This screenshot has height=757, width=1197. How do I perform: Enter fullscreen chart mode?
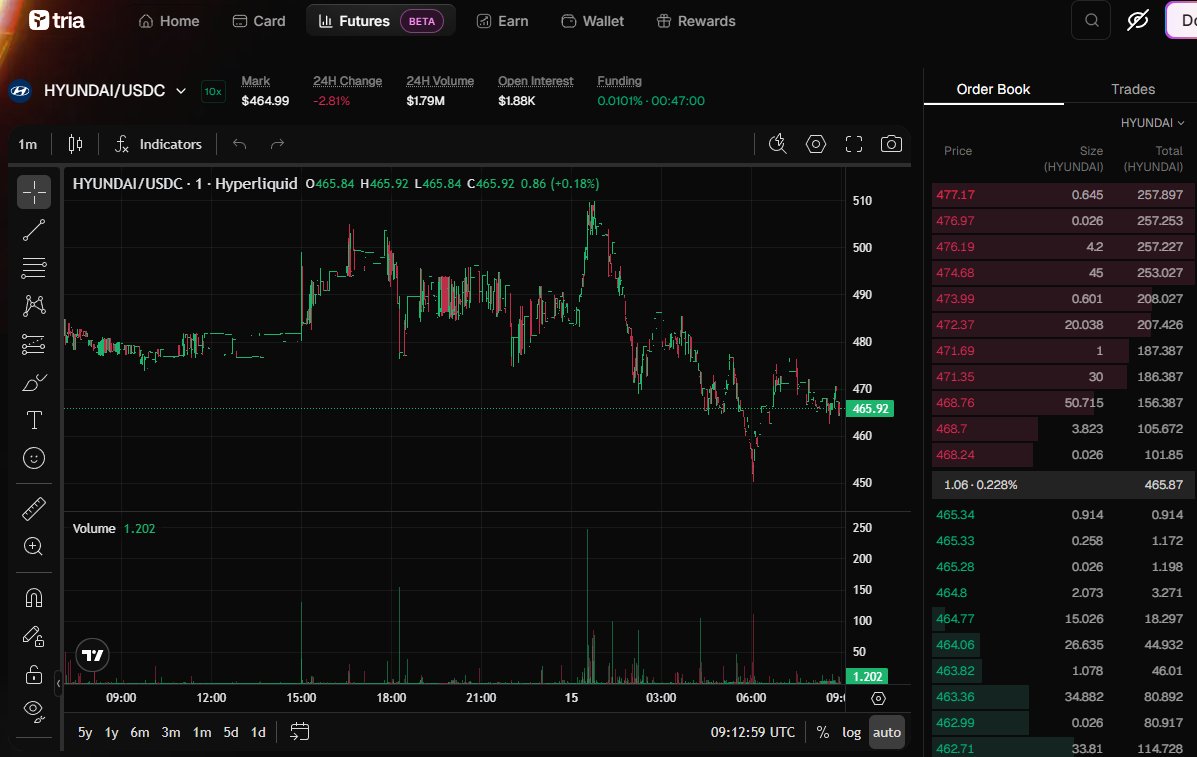[x=853, y=144]
